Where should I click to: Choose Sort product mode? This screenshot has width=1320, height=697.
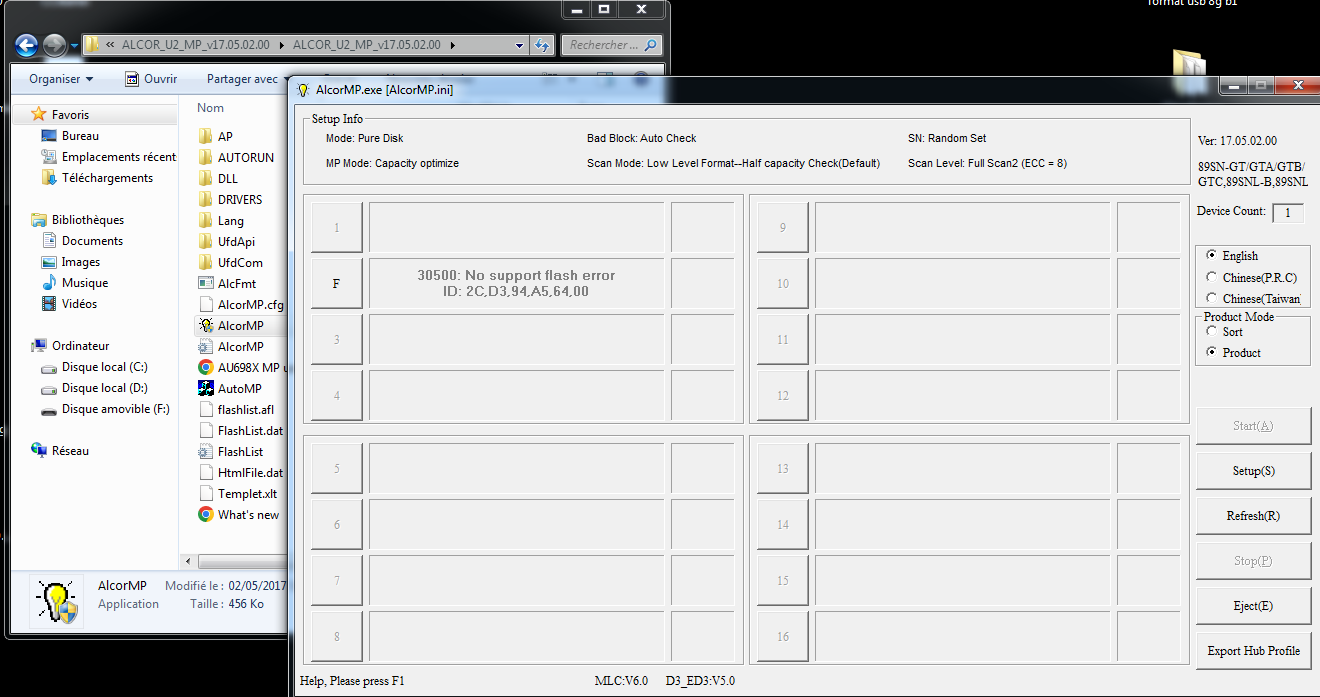coord(1212,331)
